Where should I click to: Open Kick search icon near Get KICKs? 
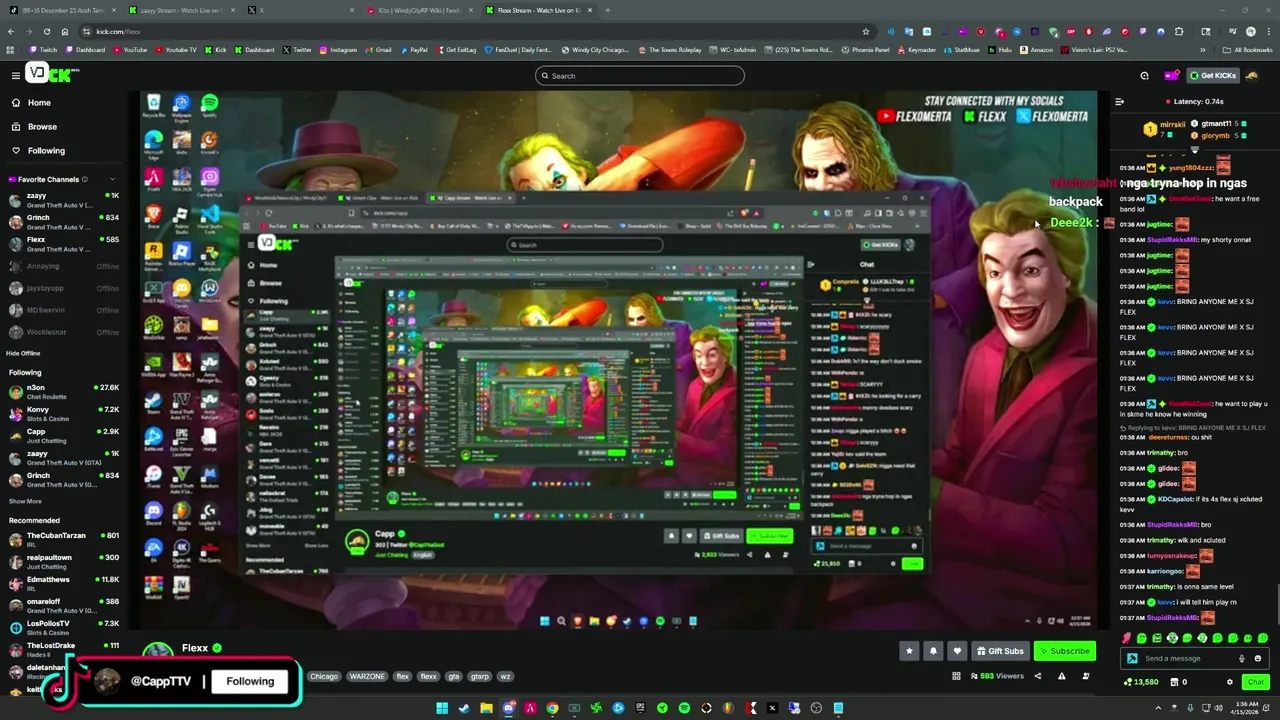click(1145, 76)
